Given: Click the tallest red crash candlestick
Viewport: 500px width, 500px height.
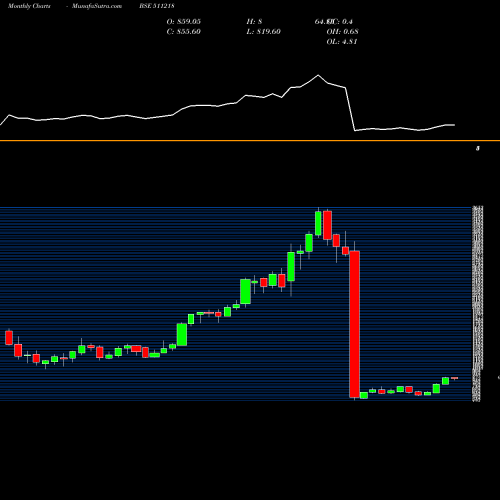Looking at the screenshot, I should coord(354,324).
